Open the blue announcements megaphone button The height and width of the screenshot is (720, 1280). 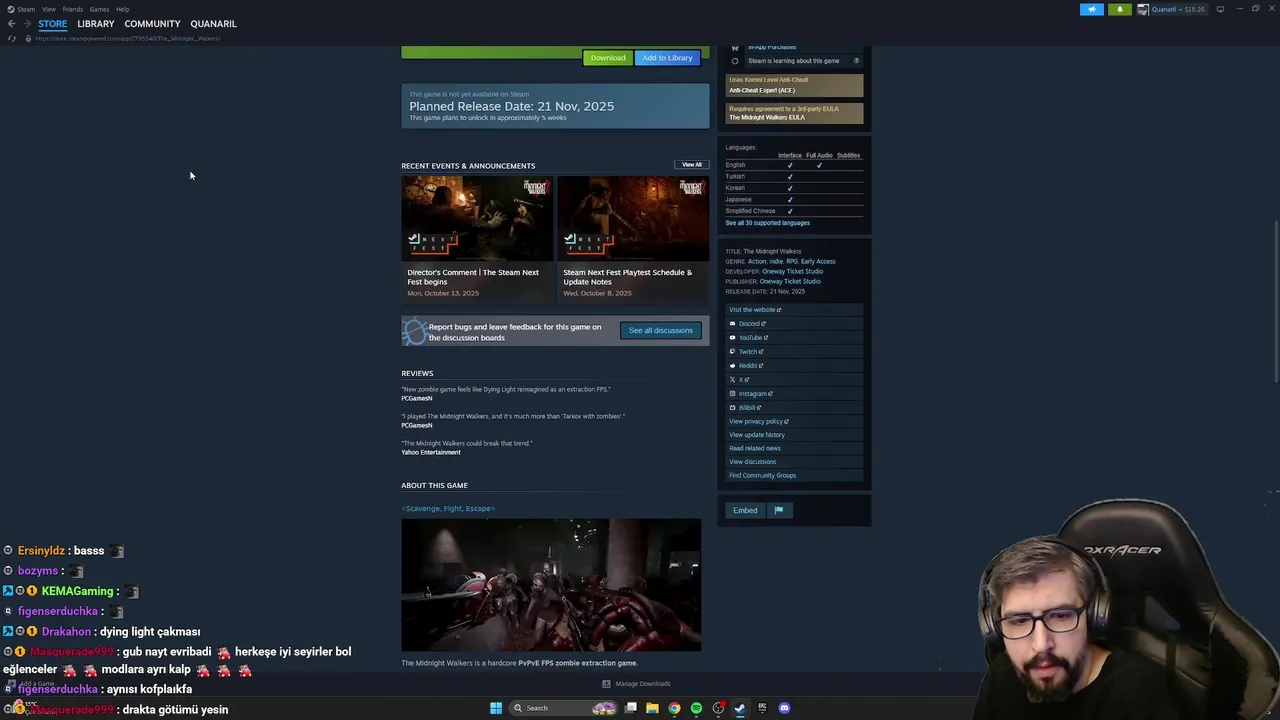(x=1092, y=9)
